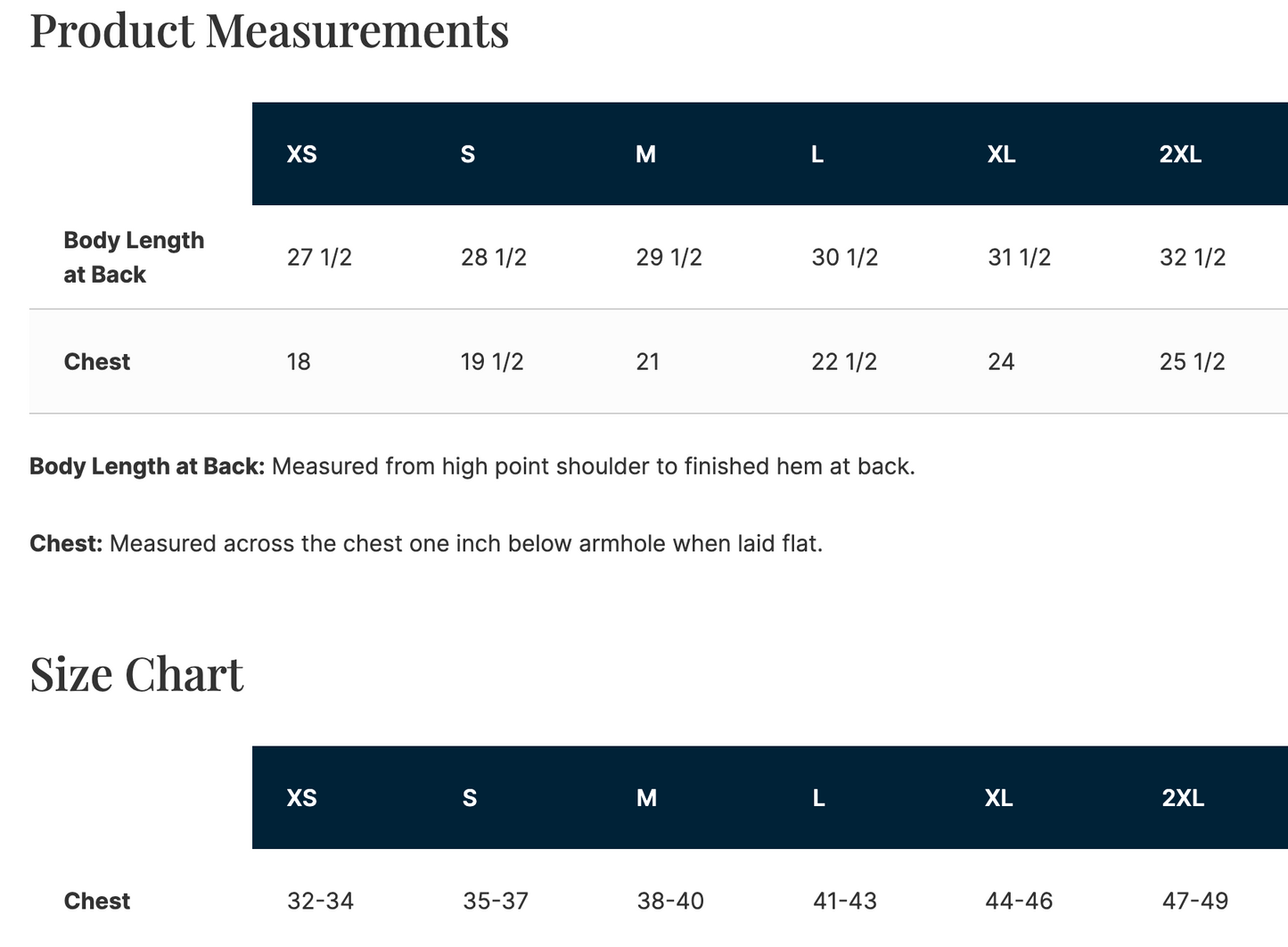Select XS column header in Product Measurements
This screenshot has width=1288, height=947.
coord(302,154)
